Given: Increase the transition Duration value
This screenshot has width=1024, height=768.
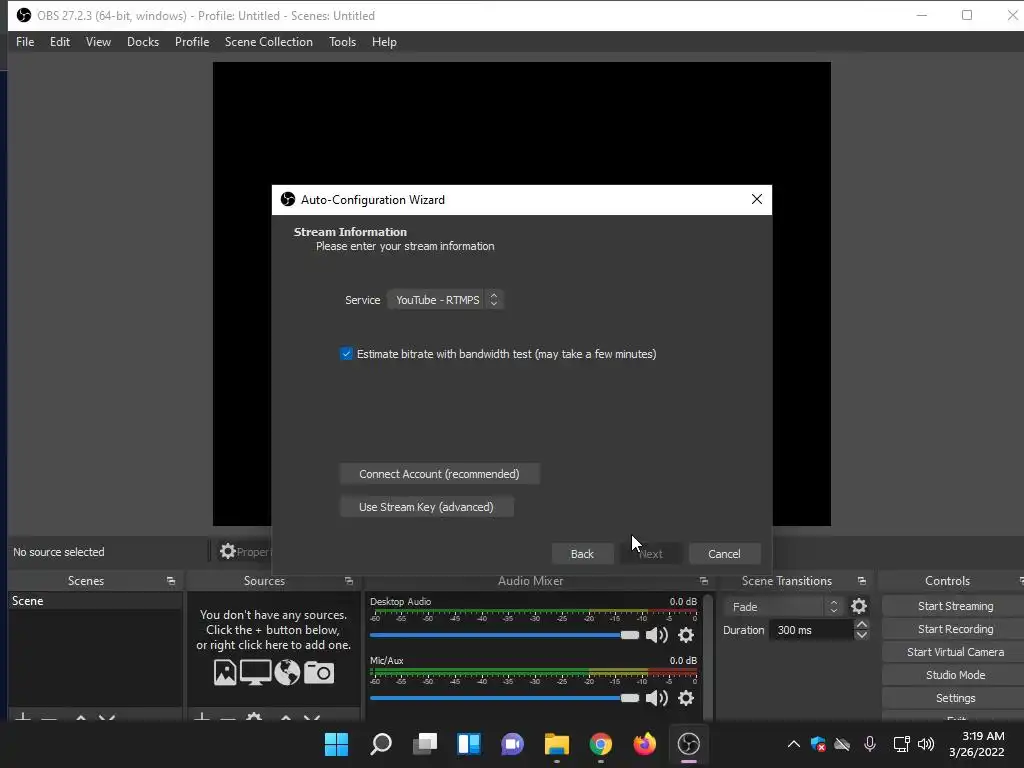Looking at the screenshot, I should point(861,624).
